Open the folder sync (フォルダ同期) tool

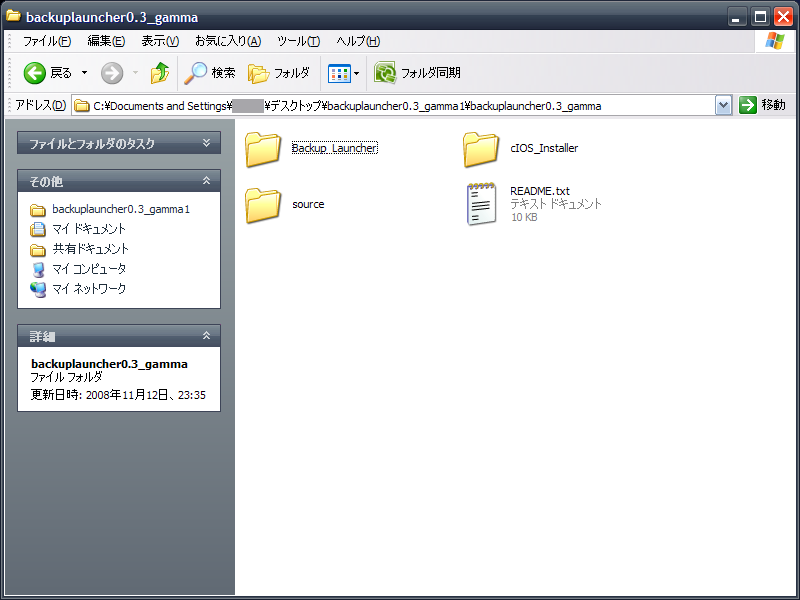tap(417, 73)
